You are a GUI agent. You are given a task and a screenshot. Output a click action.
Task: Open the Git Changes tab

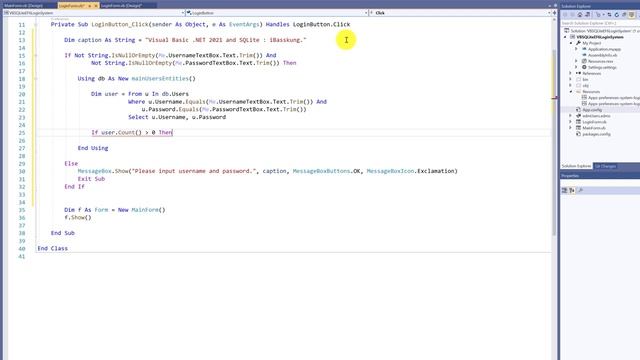click(605, 166)
